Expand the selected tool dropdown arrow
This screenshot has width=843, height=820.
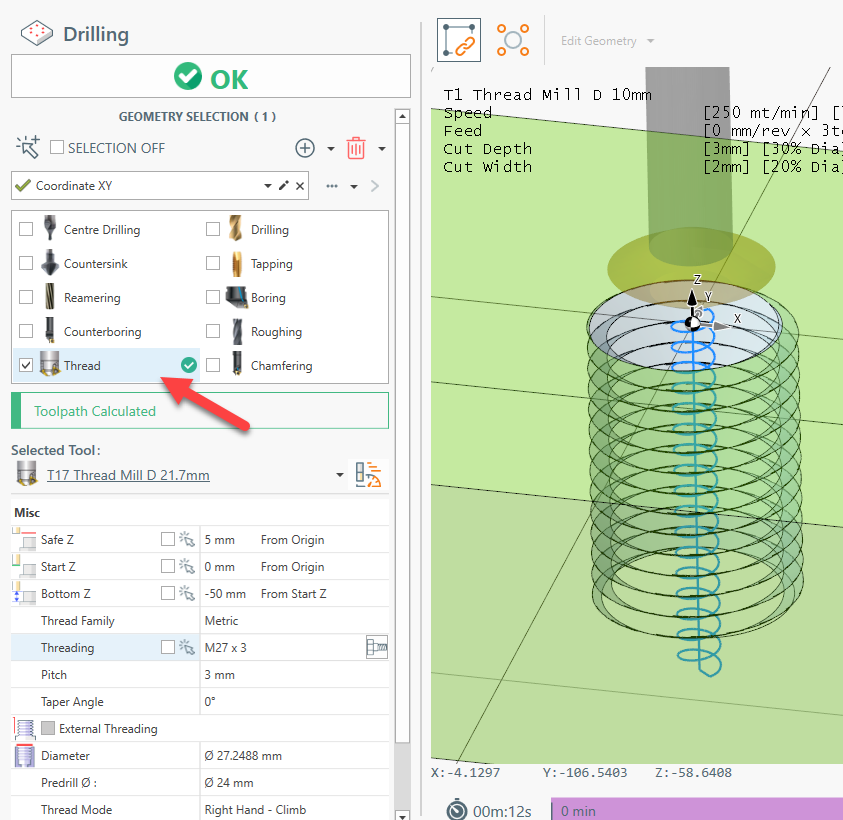click(x=340, y=475)
